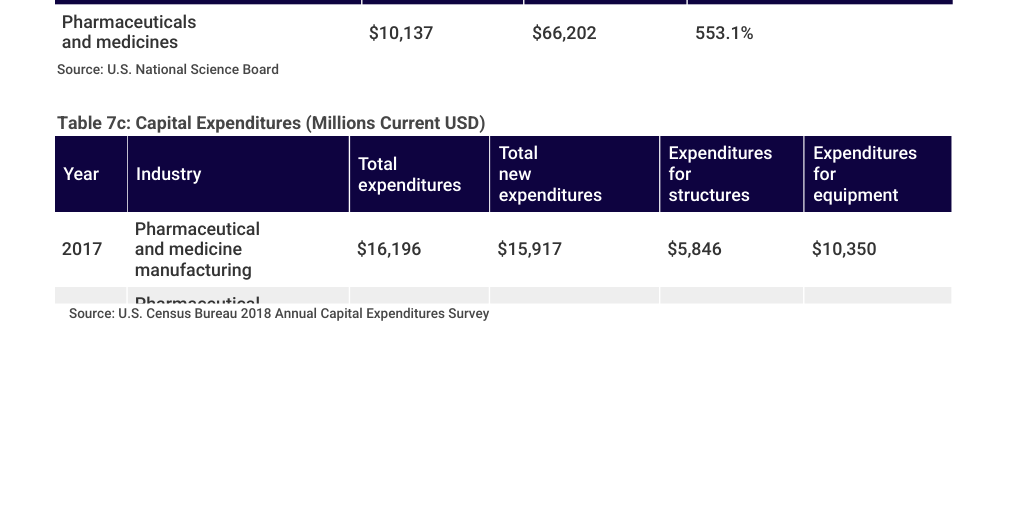
Task: Click the "Pharmaceuticals and medicines" row label
Action: click(129, 32)
